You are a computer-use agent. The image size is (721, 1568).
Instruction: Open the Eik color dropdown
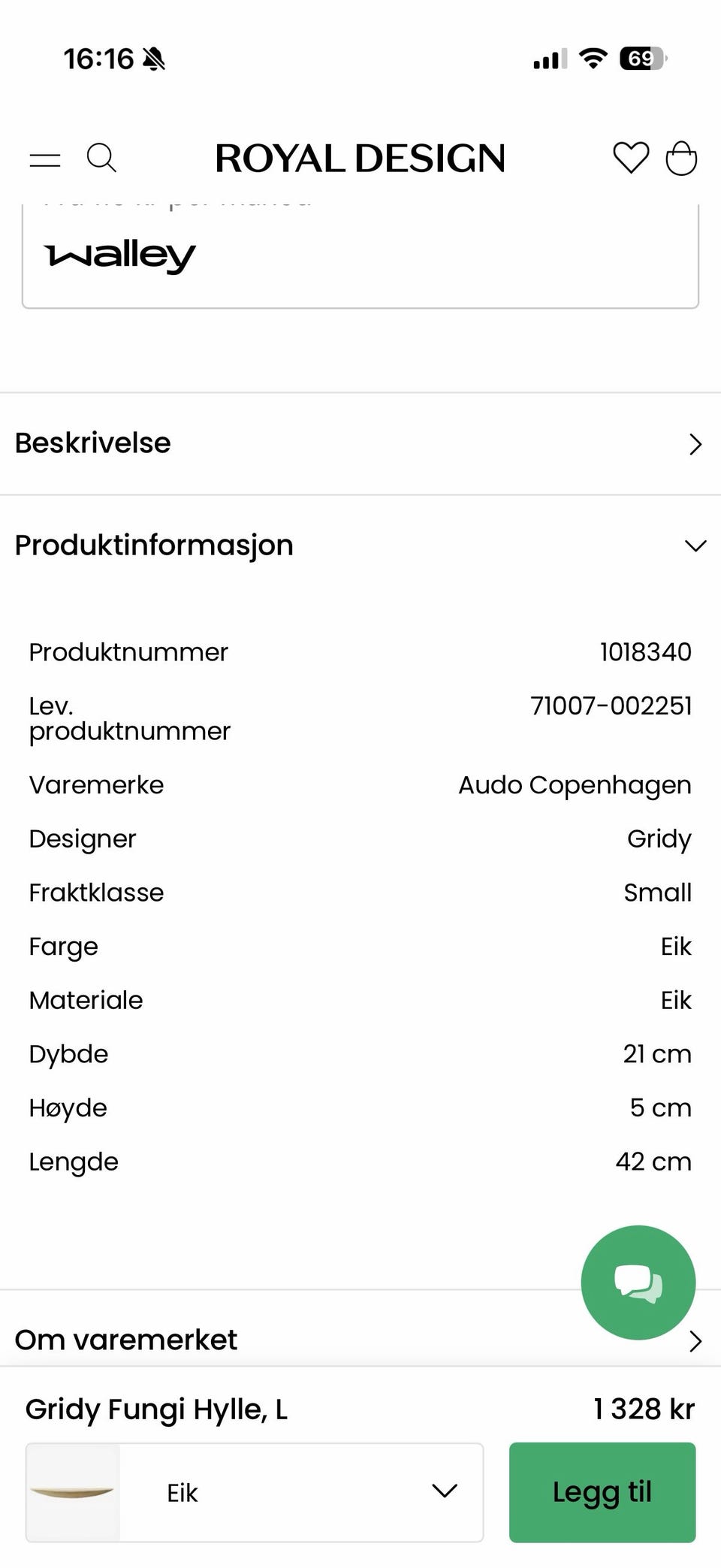tap(300, 1492)
